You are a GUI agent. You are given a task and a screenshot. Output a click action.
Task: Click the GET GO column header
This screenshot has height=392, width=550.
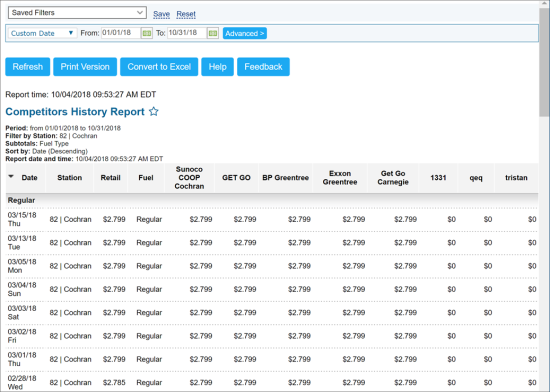click(x=236, y=178)
